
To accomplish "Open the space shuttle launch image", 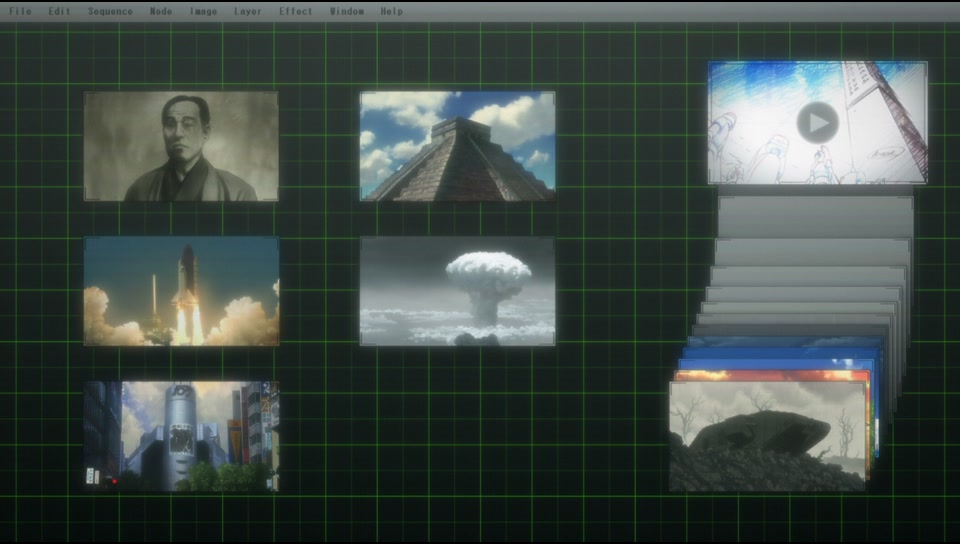I will (181, 291).
